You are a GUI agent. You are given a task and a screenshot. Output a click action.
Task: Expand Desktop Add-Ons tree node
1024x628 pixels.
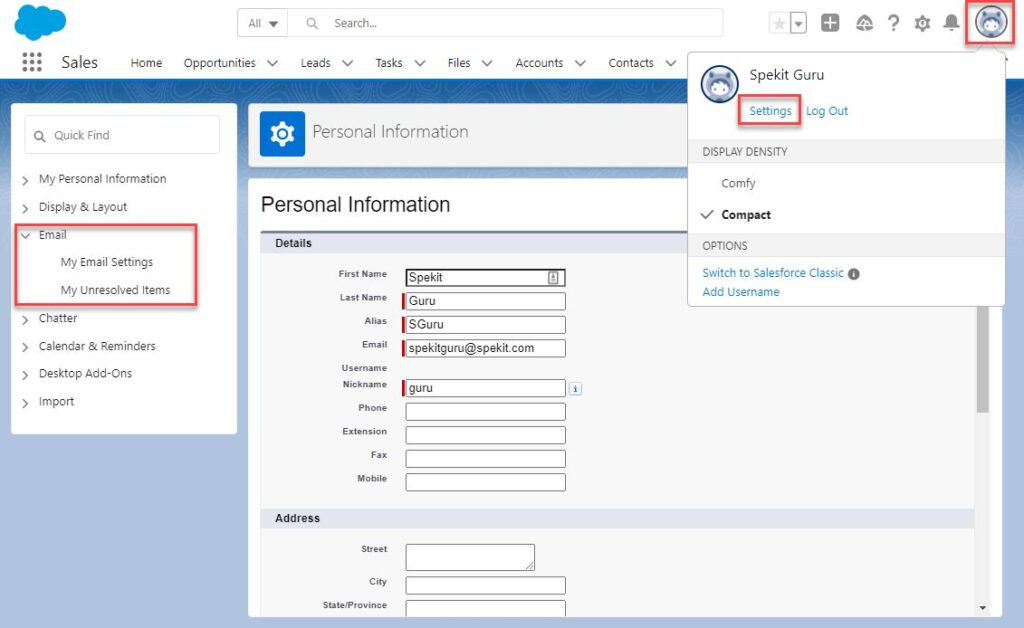pos(25,375)
